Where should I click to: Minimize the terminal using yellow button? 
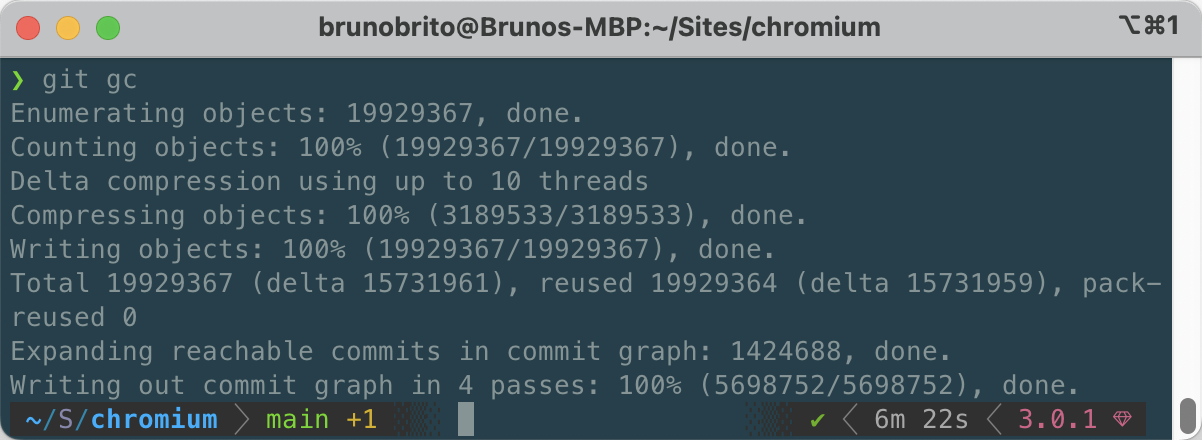[68, 28]
